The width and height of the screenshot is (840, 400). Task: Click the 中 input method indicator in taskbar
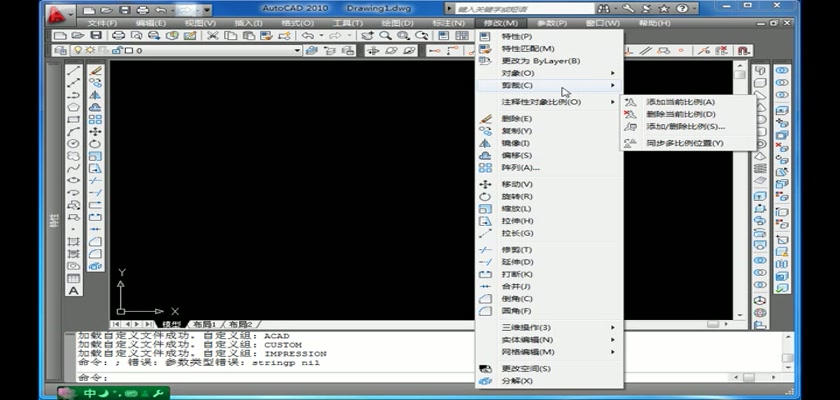[x=89, y=394]
